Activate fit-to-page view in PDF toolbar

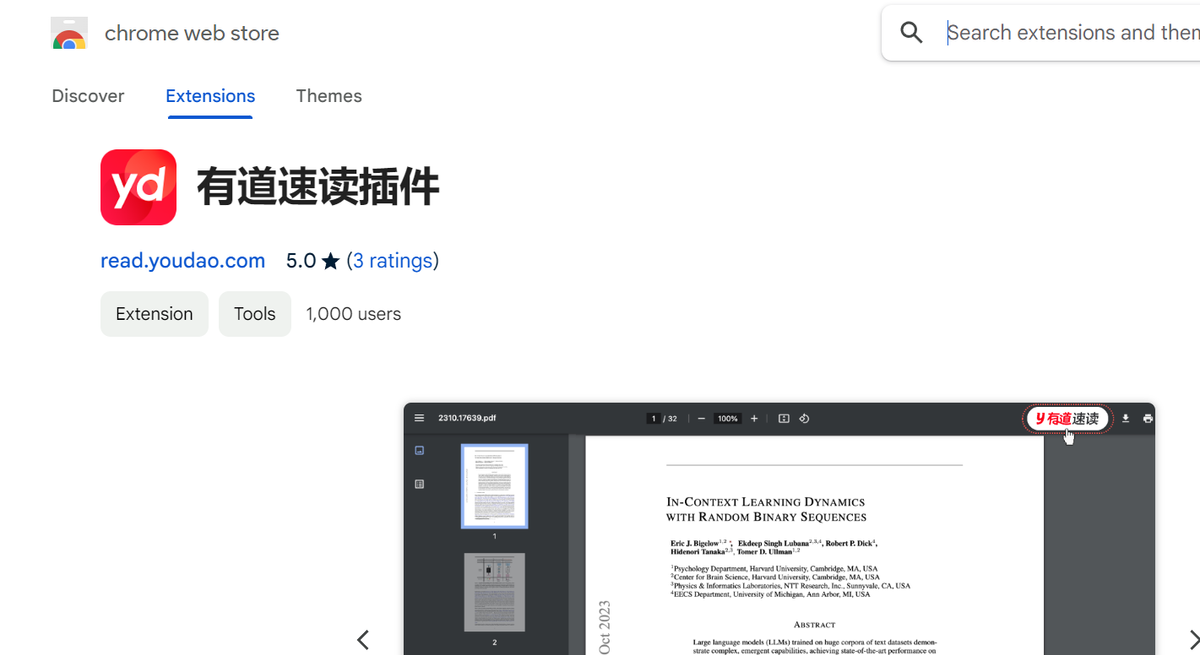[783, 418]
